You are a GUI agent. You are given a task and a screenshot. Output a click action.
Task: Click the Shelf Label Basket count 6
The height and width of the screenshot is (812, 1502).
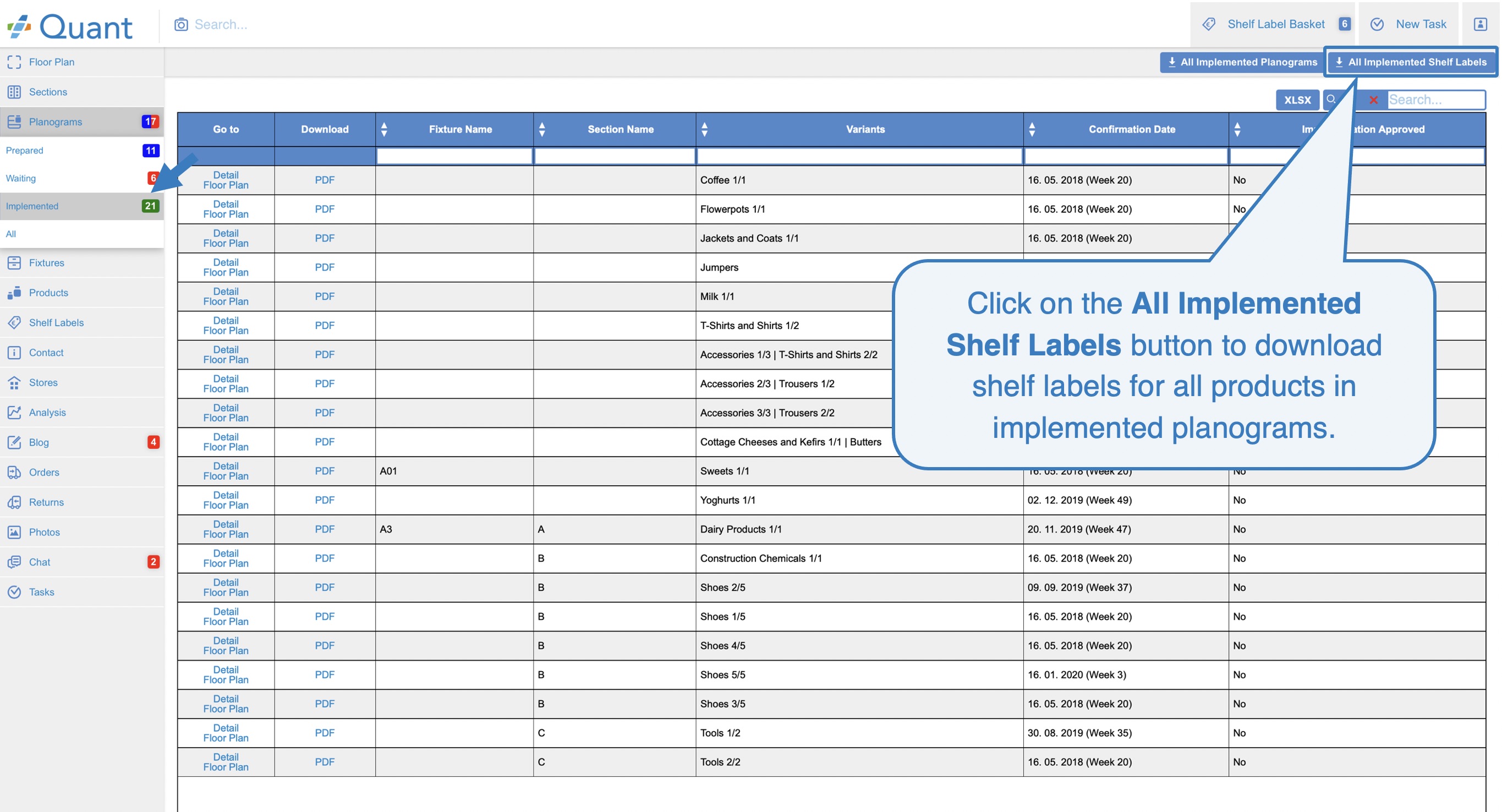pos(1344,24)
